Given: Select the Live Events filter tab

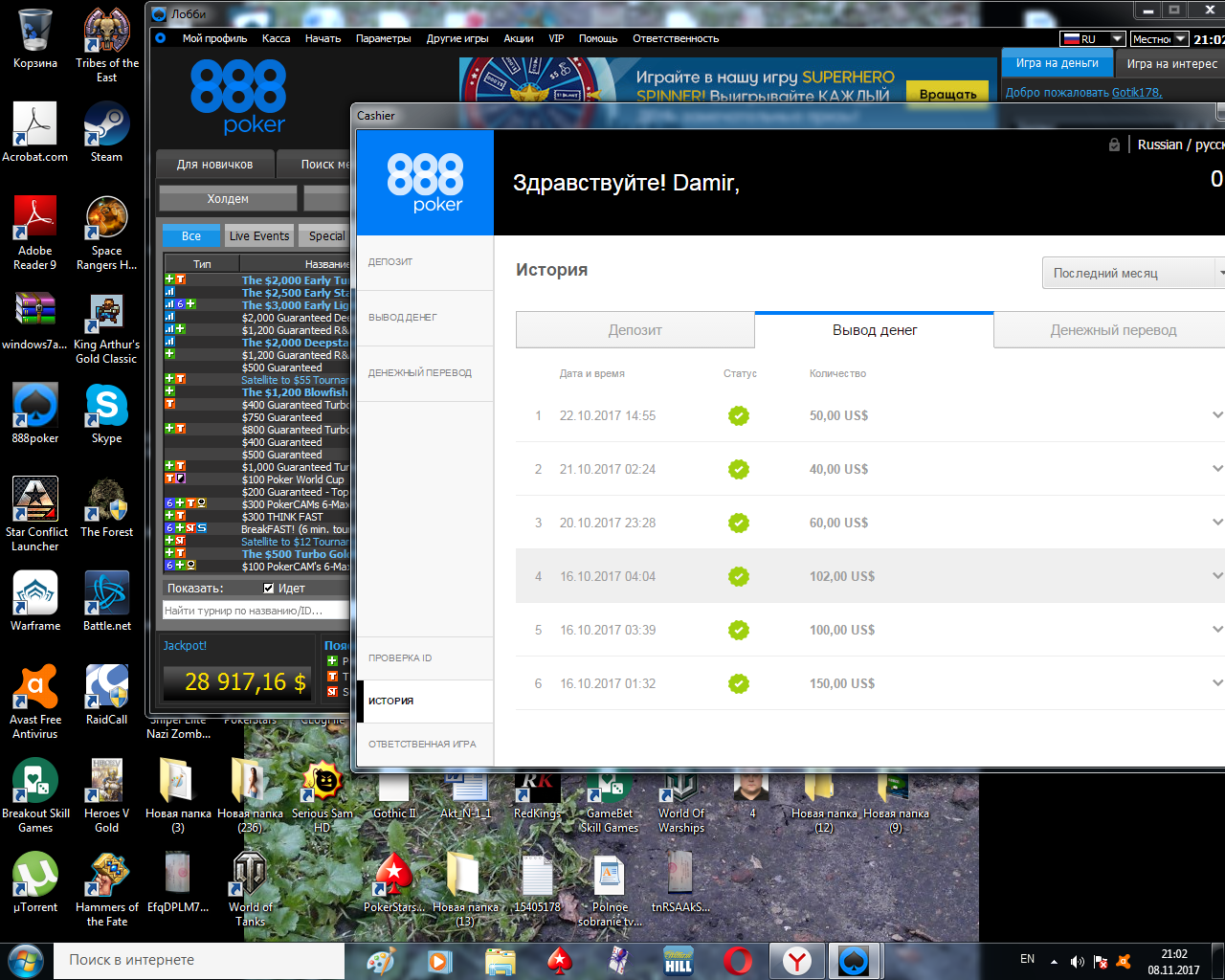Looking at the screenshot, I should coord(258,236).
